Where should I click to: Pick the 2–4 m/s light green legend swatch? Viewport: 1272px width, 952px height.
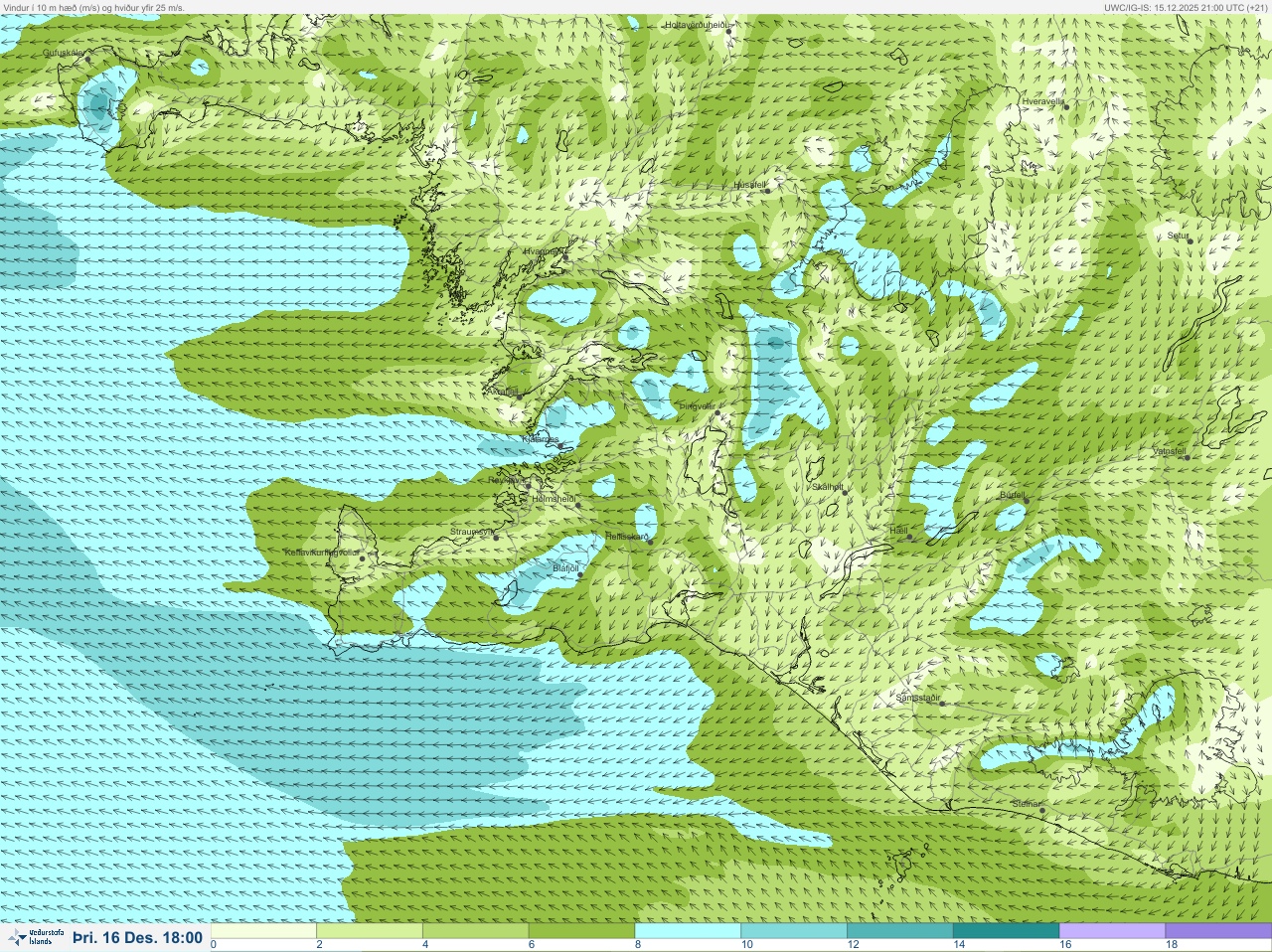(x=371, y=931)
